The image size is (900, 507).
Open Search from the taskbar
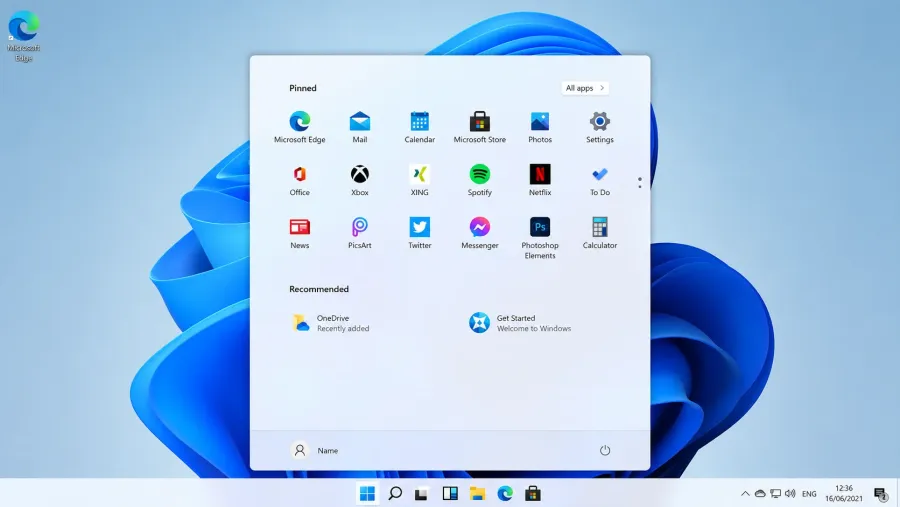pyautogui.click(x=395, y=493)
